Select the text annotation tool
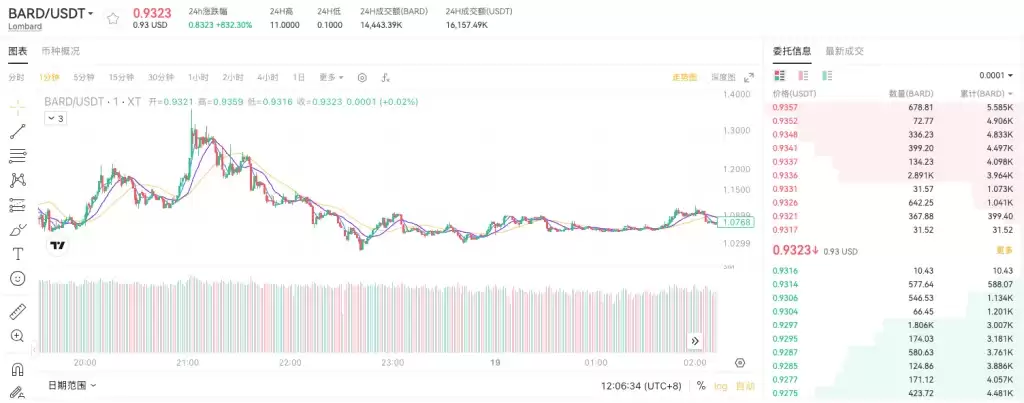 pos(17,253)
